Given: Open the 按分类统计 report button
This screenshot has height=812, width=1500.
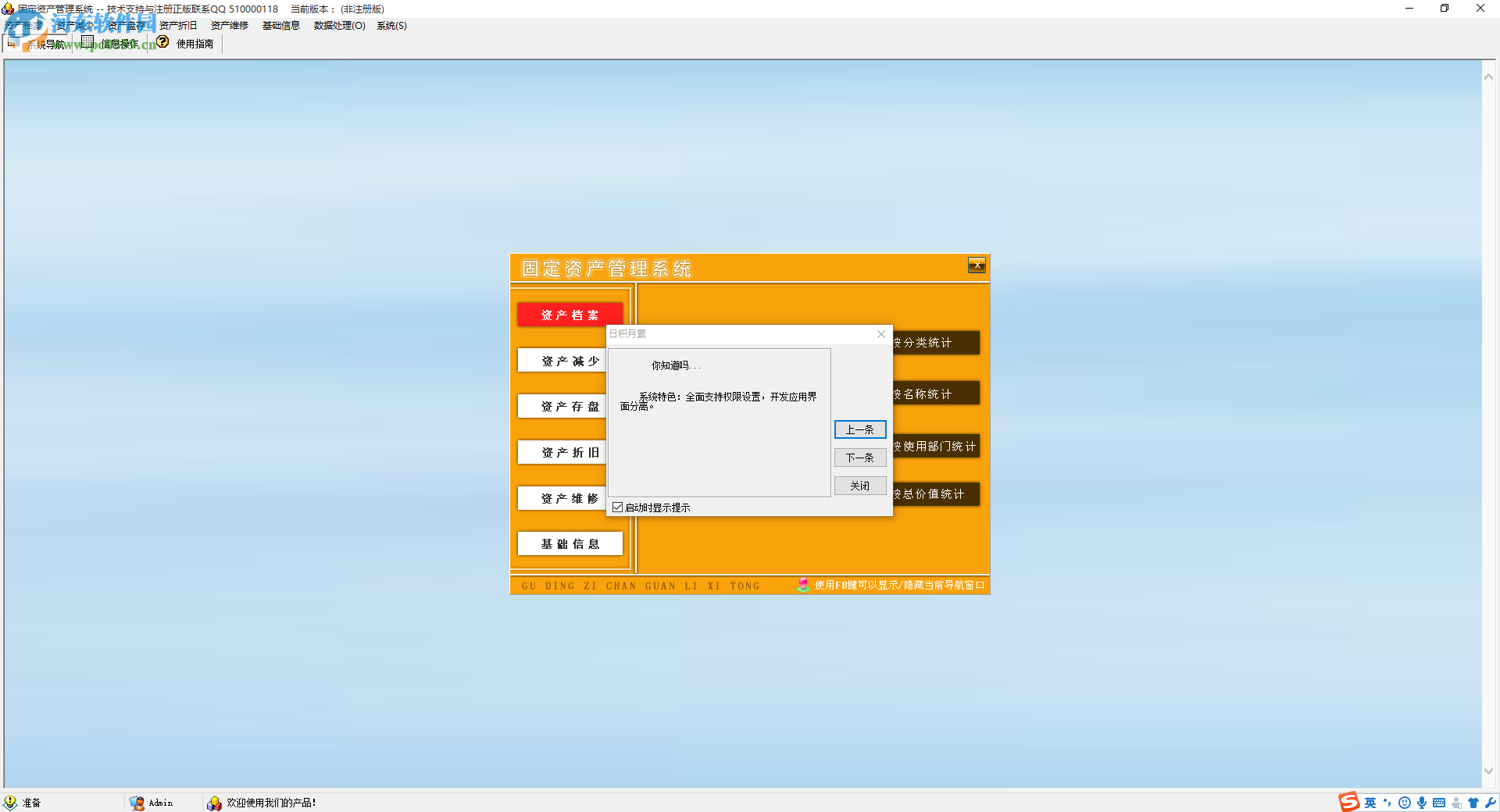Looking at the screenshot, I should click(936, 343).
